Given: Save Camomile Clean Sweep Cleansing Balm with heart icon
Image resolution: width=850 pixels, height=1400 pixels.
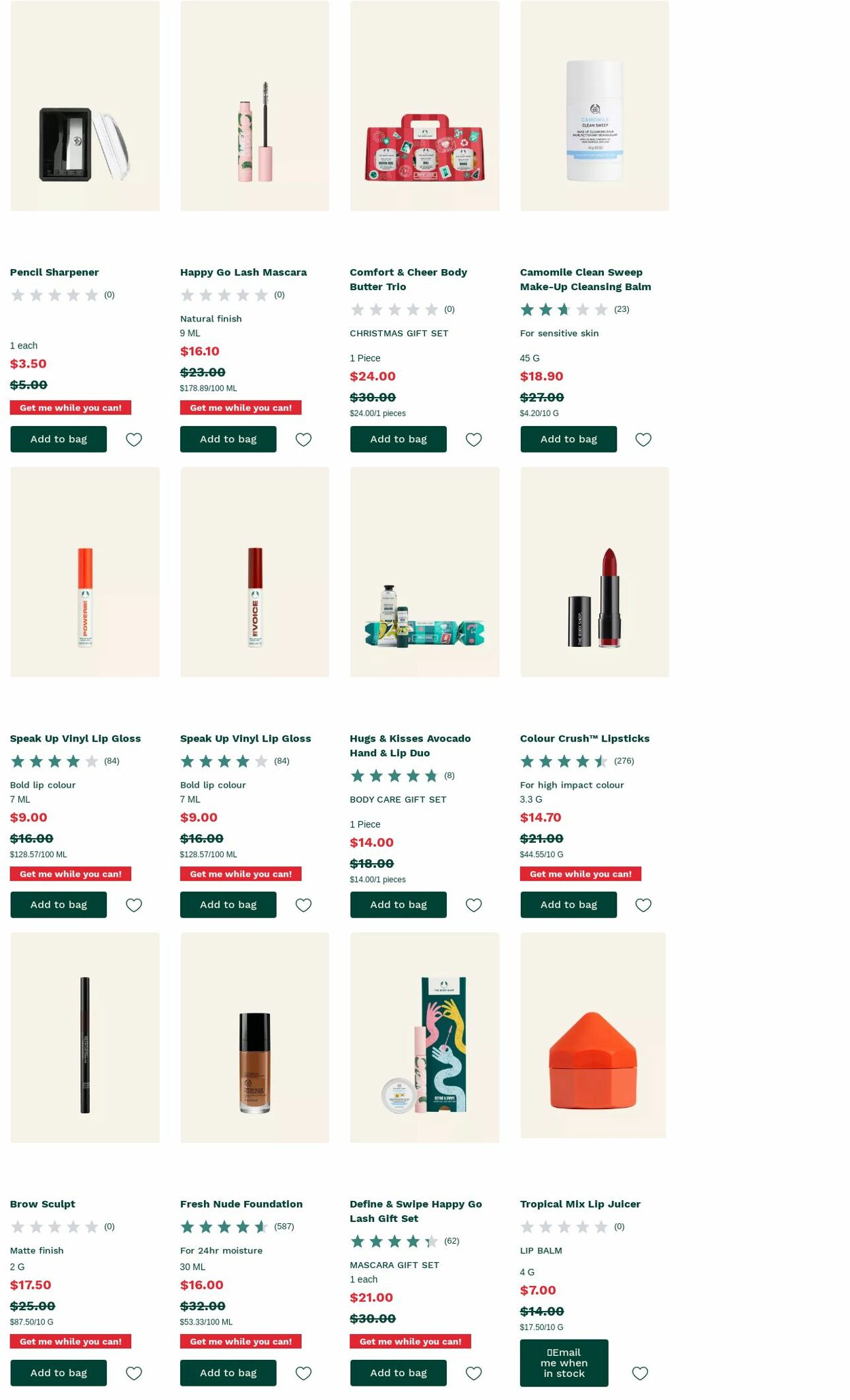Looking at the screenshot, I should [x=643, y=439].
